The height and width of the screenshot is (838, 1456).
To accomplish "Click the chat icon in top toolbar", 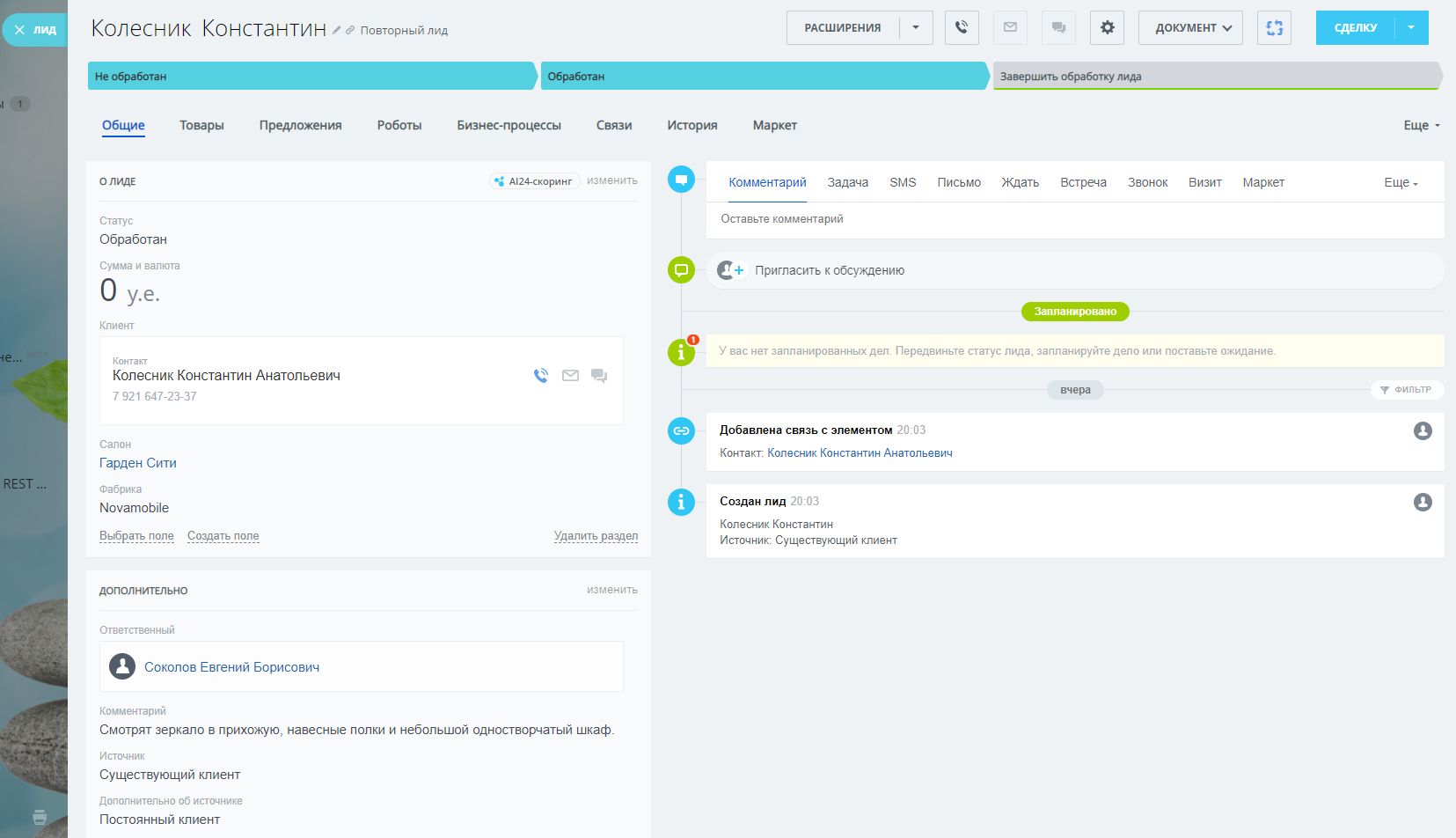I will pyautogui.click(x=1058, y=28).
